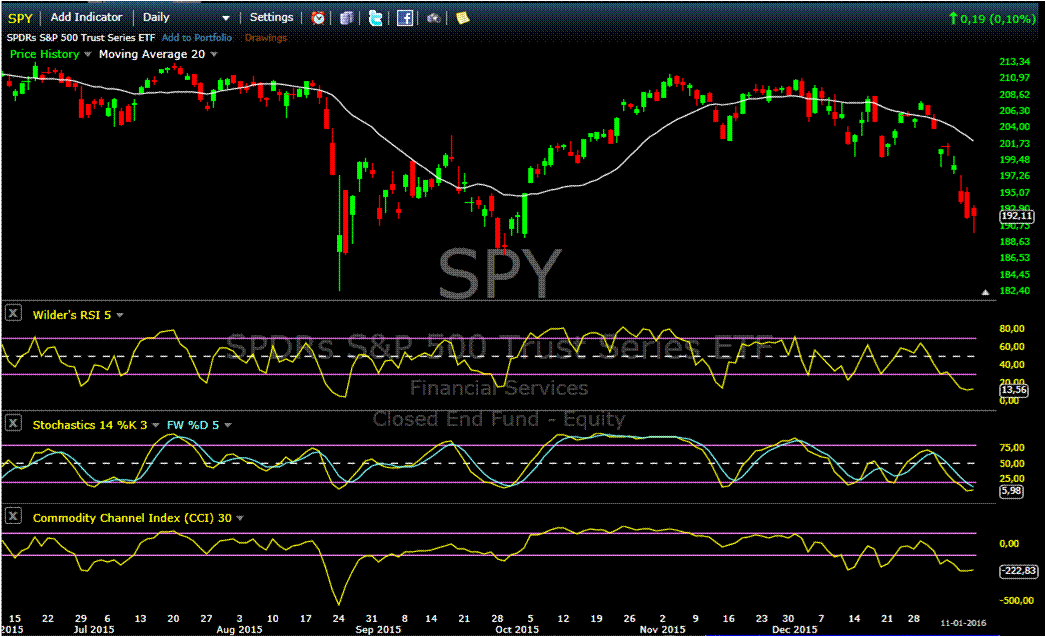Click the small white triangle above price axis bottom
The height and width of the screenshot is (637, 1046).
(987, 292)
